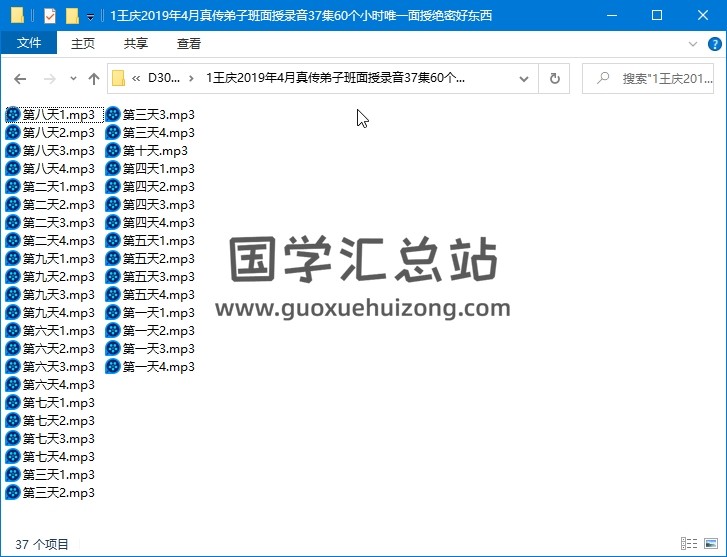Open Customize Quick Access Toolbar dropdown
The image size is (727, 557).
click(90, 17)
